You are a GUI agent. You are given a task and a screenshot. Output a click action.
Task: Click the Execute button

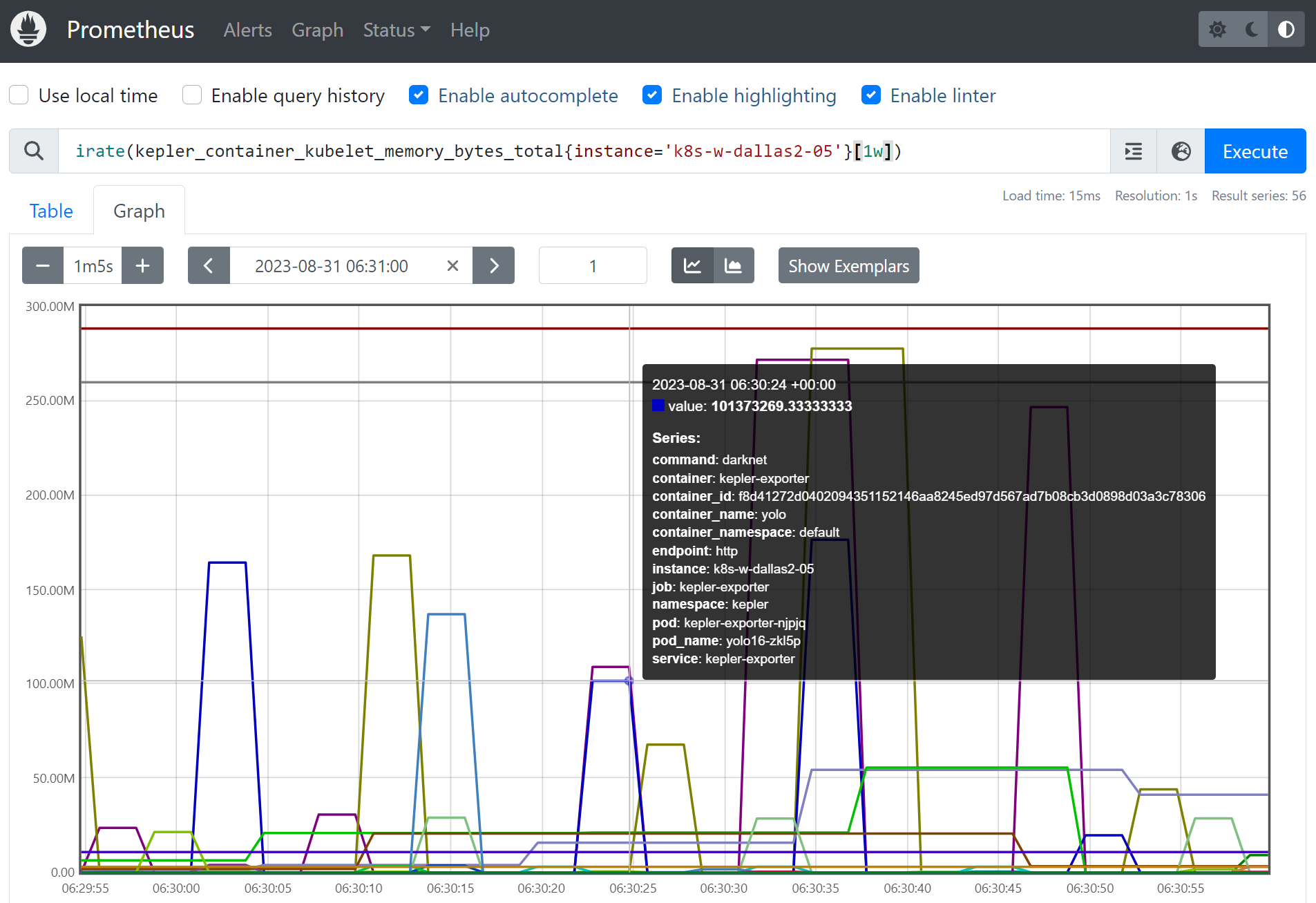1255,151
